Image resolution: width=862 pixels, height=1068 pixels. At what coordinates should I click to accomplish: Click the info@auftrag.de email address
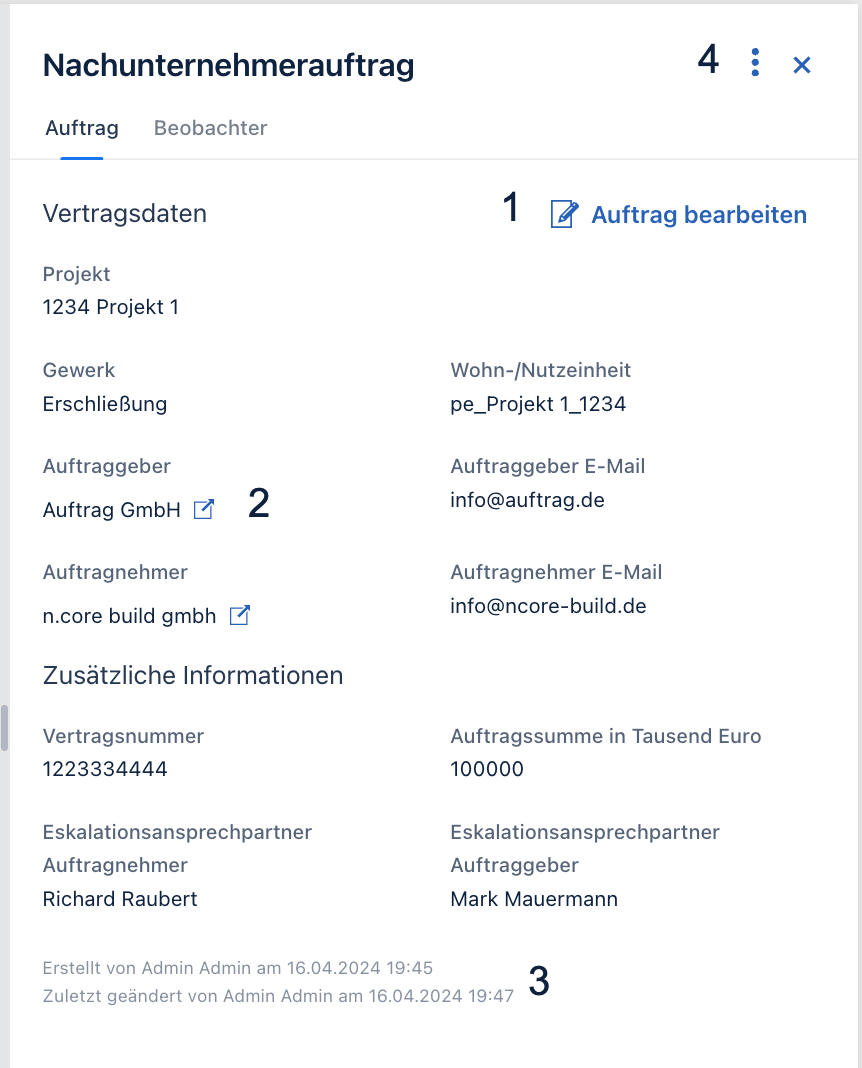527,500
